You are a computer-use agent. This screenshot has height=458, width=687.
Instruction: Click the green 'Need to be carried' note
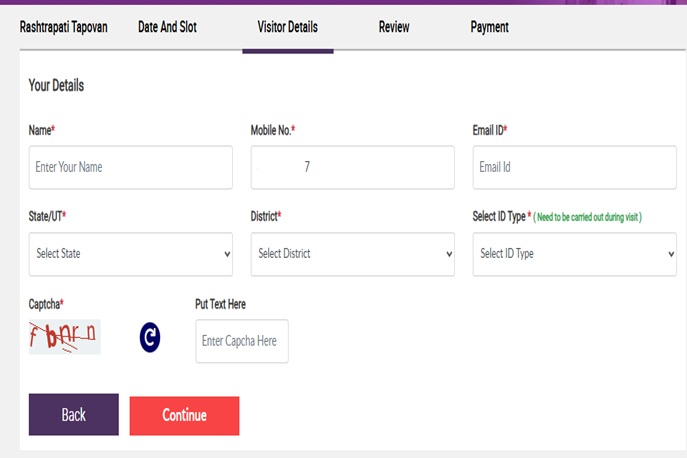[x=588, y=217]
